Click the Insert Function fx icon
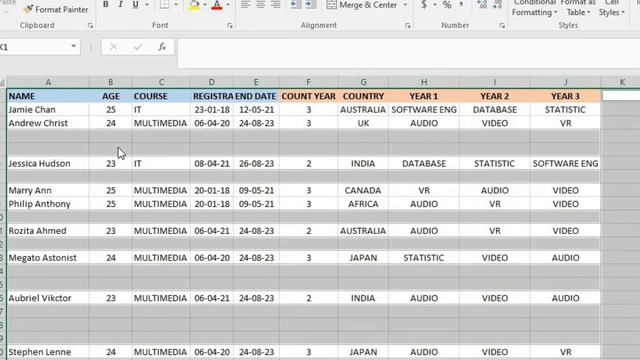The image size is (640, 360). click(x=162, y=47)
